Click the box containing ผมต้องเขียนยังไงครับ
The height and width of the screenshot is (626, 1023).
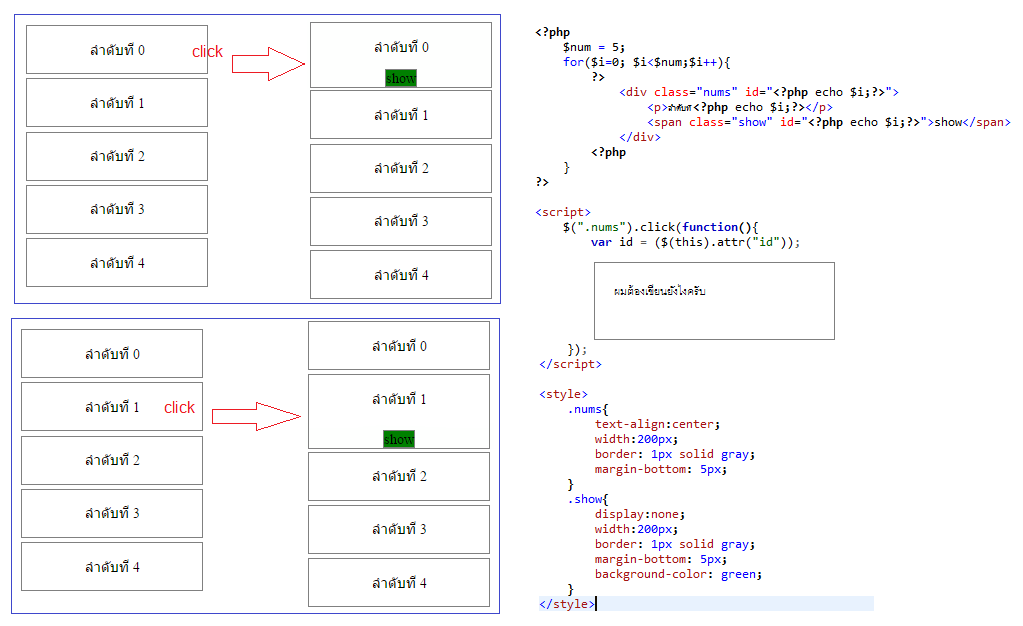(x=714, y=301)
